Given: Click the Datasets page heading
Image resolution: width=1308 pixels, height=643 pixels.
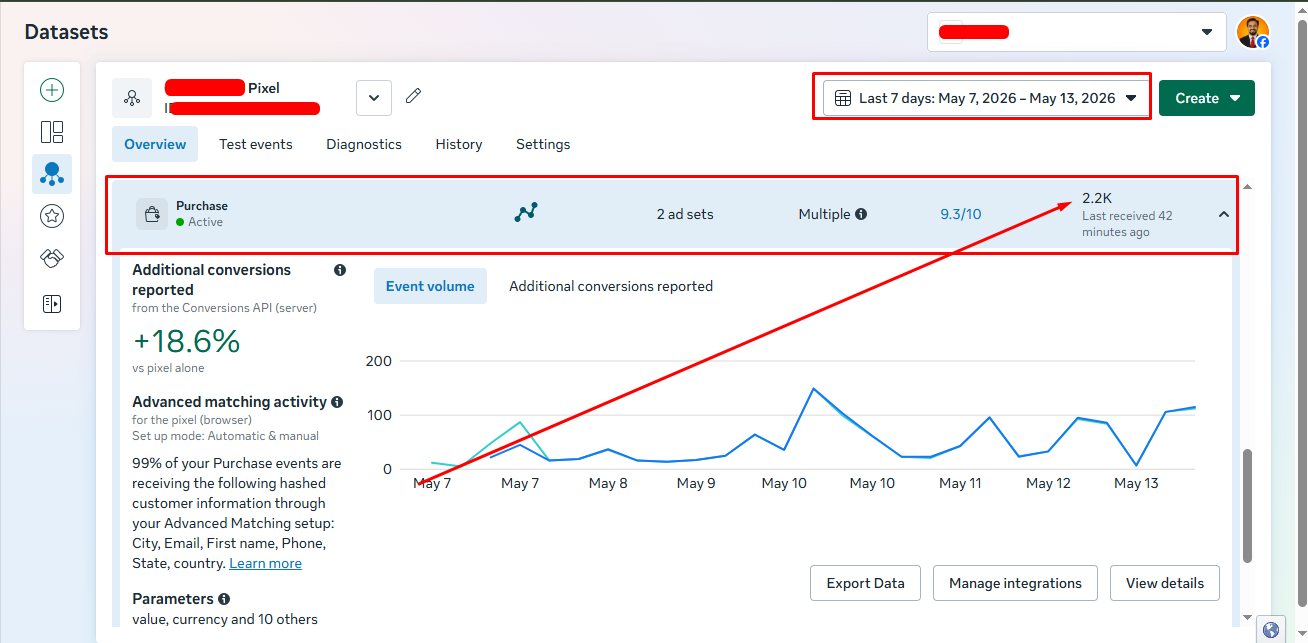Looking at the screenshot, I should [66, 32].
